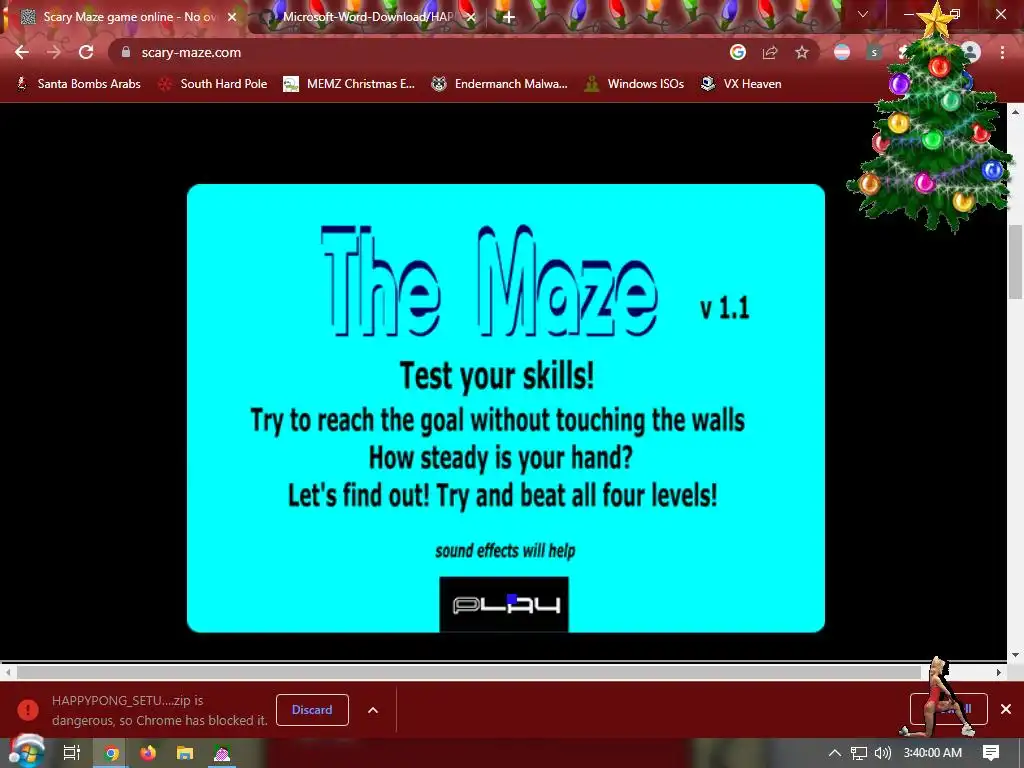
Task: Open the volume control in the tray
Action: (883, 753)
